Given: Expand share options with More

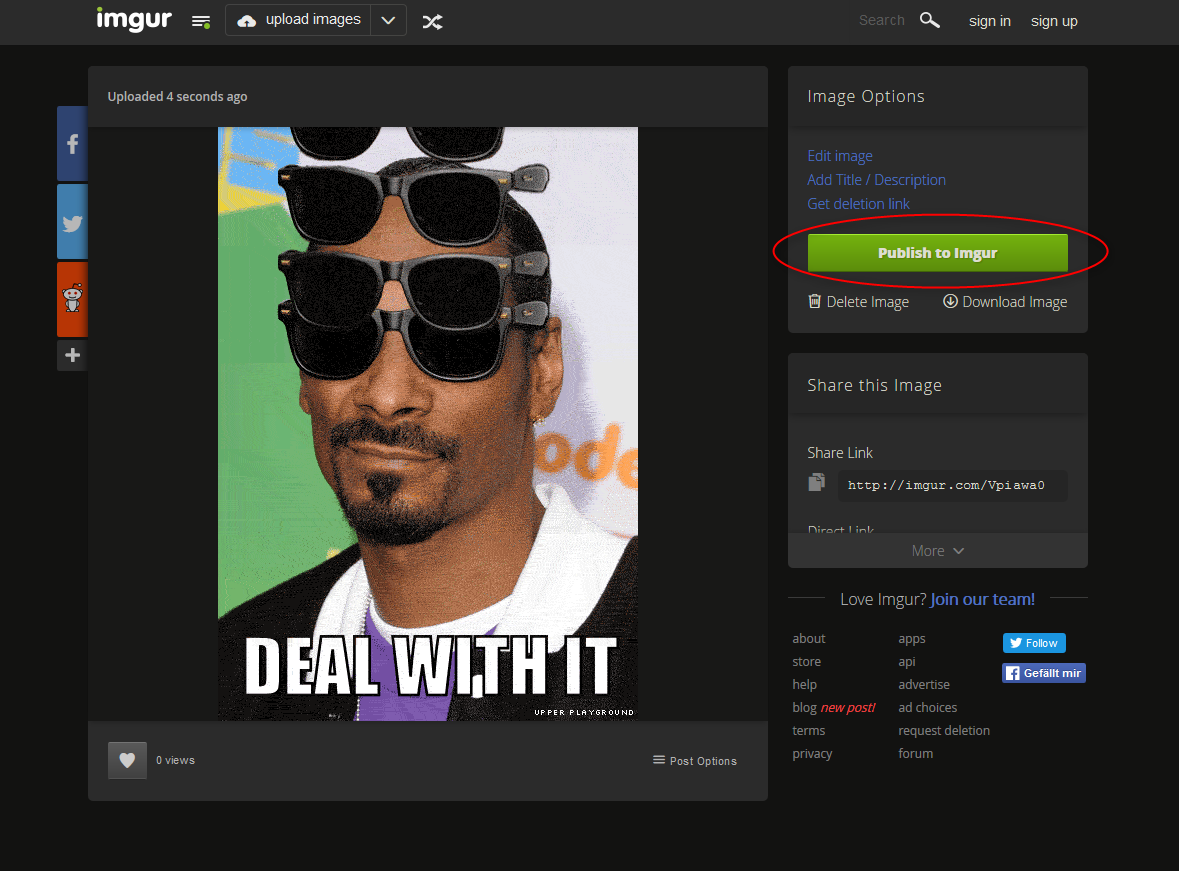Looking at the screenshot, I should tap(938, 551).
